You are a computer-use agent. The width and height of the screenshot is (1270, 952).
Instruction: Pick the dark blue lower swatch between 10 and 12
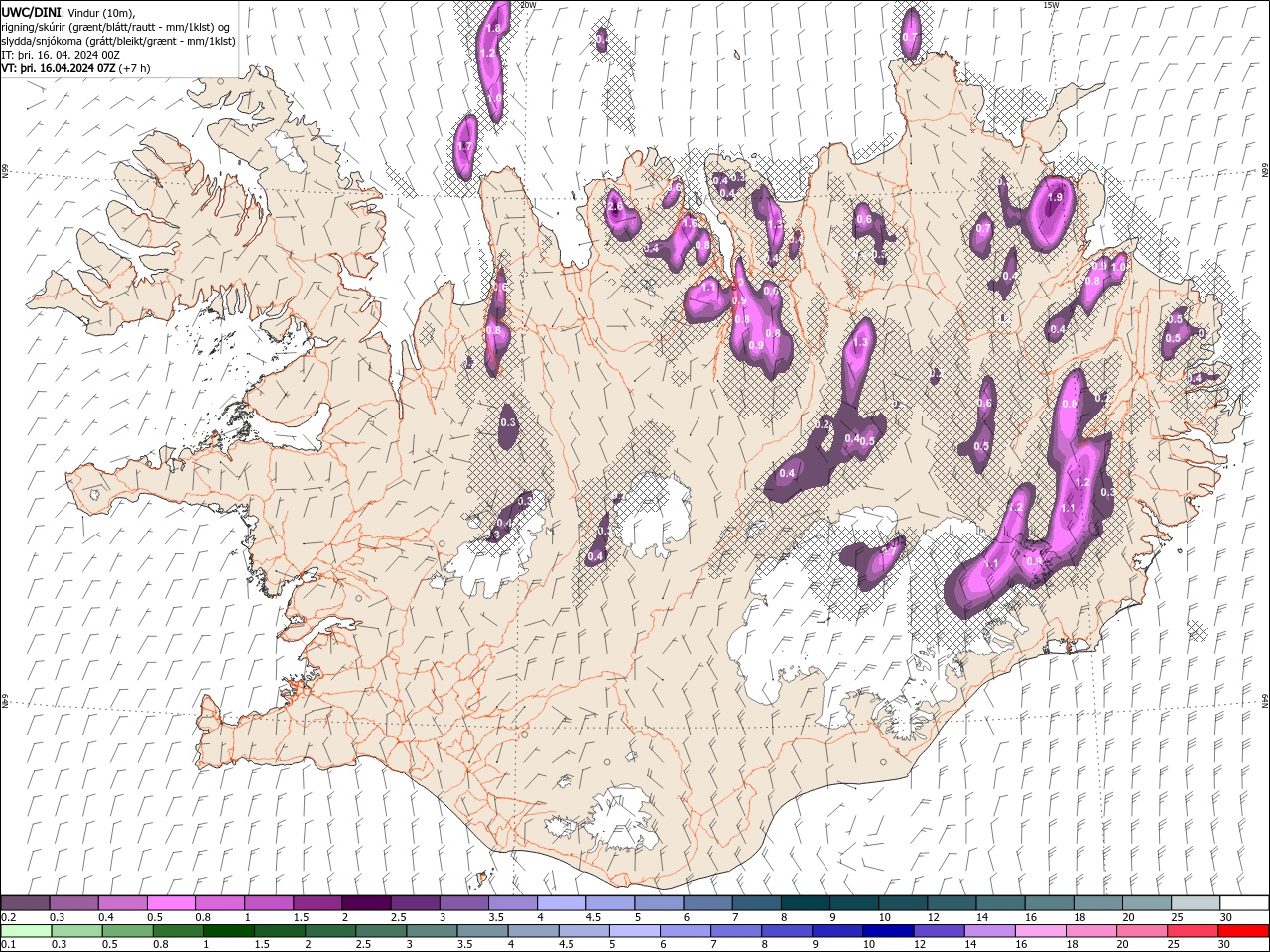(x=888, y=931)
